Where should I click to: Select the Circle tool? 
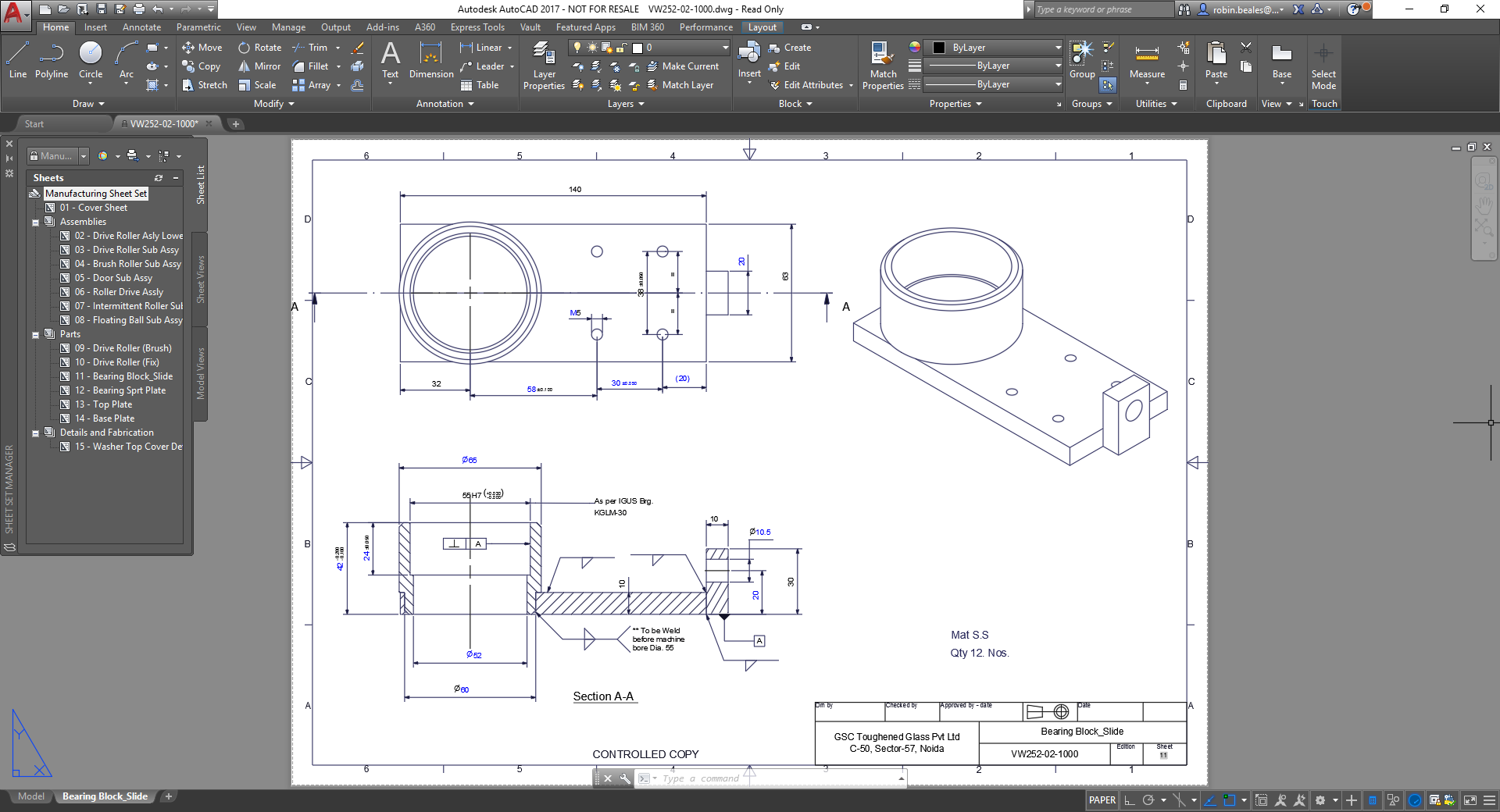tap(91, 61)
